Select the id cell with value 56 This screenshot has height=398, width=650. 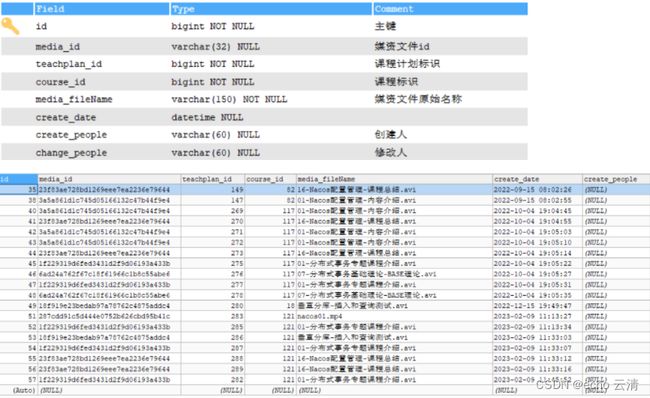(x=19, y=369)
